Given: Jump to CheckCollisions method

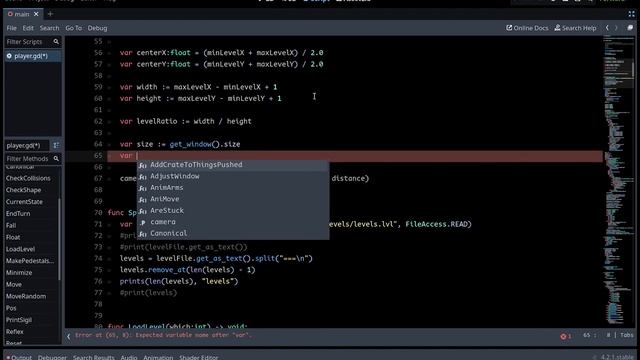Looking at the screenshot, I should (28, 178).
